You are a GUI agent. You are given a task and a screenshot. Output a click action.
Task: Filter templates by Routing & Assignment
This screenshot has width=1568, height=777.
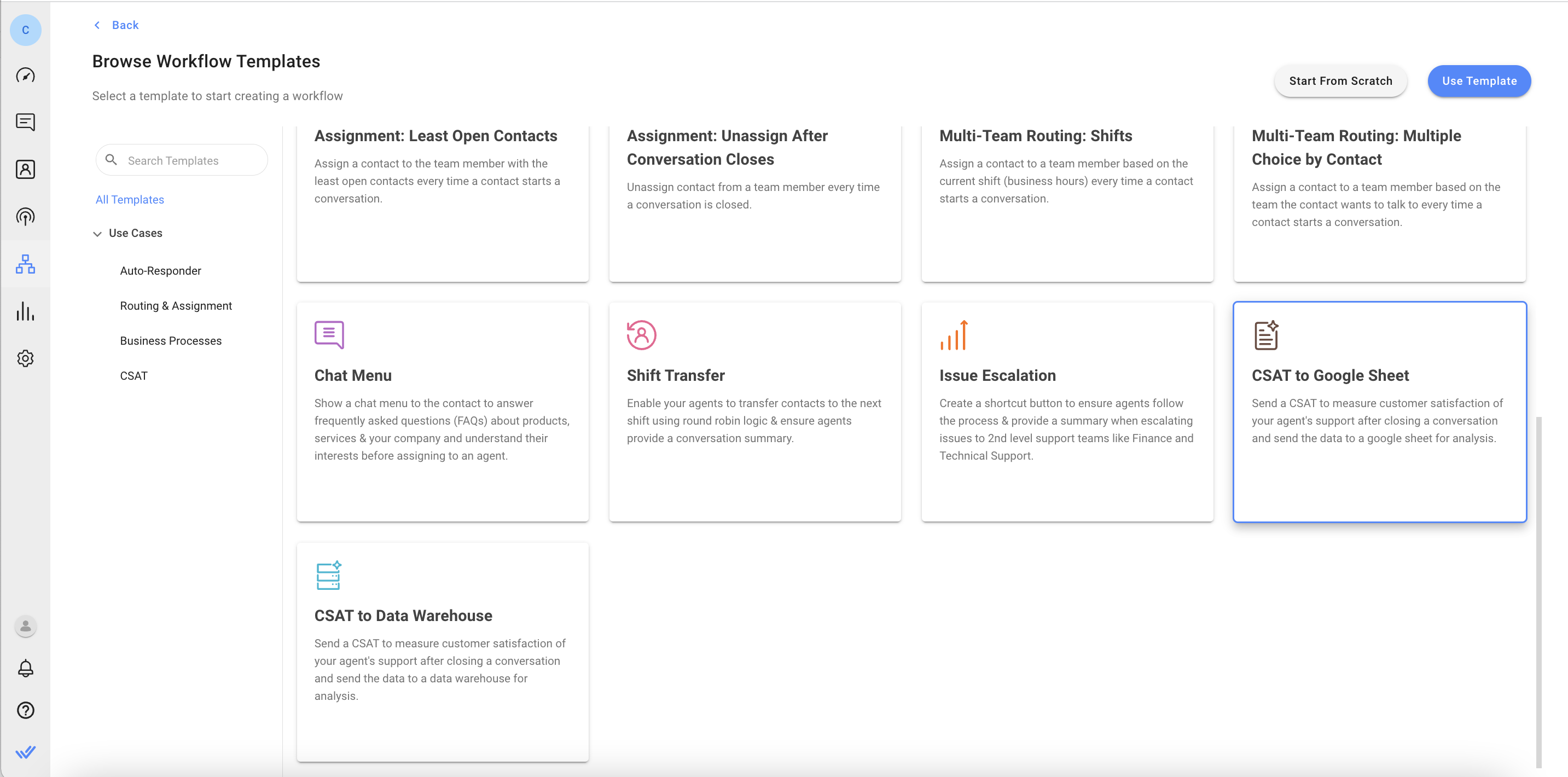point(175,306)
